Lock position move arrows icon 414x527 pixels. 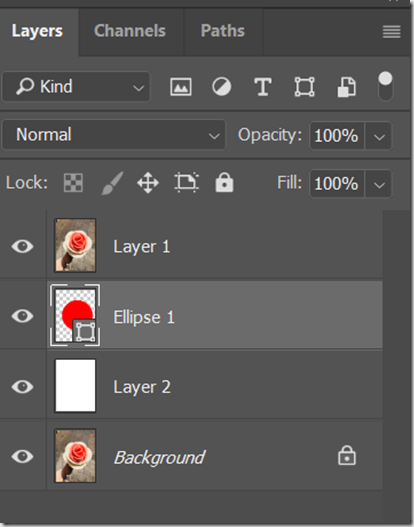coord(148,183)
